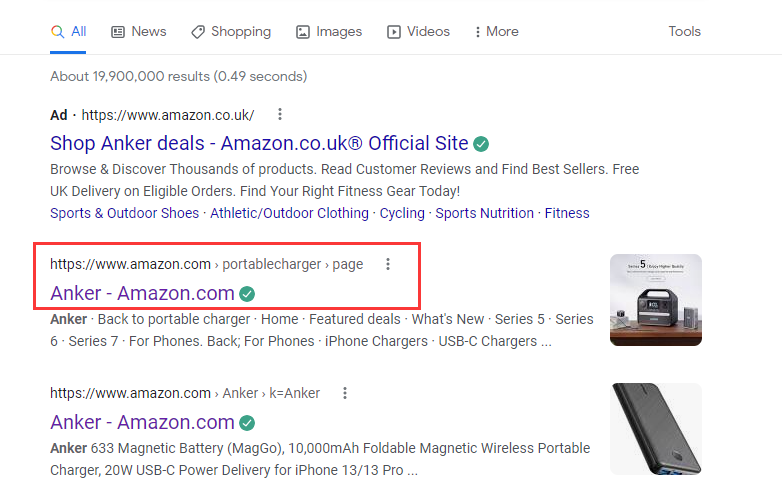Image resolution: width=782 pixels, height=488 pixels.
Task: Open three-dot menu for portablecharger result
Action: 388,264
